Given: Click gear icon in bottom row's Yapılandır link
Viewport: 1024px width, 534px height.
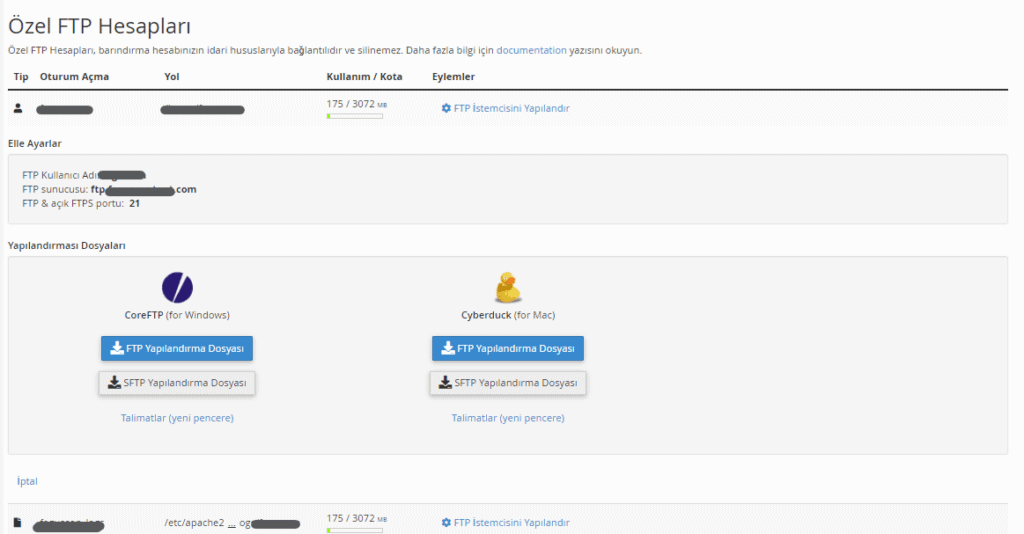Looking at the screenshot, I should tap(446, 522).
